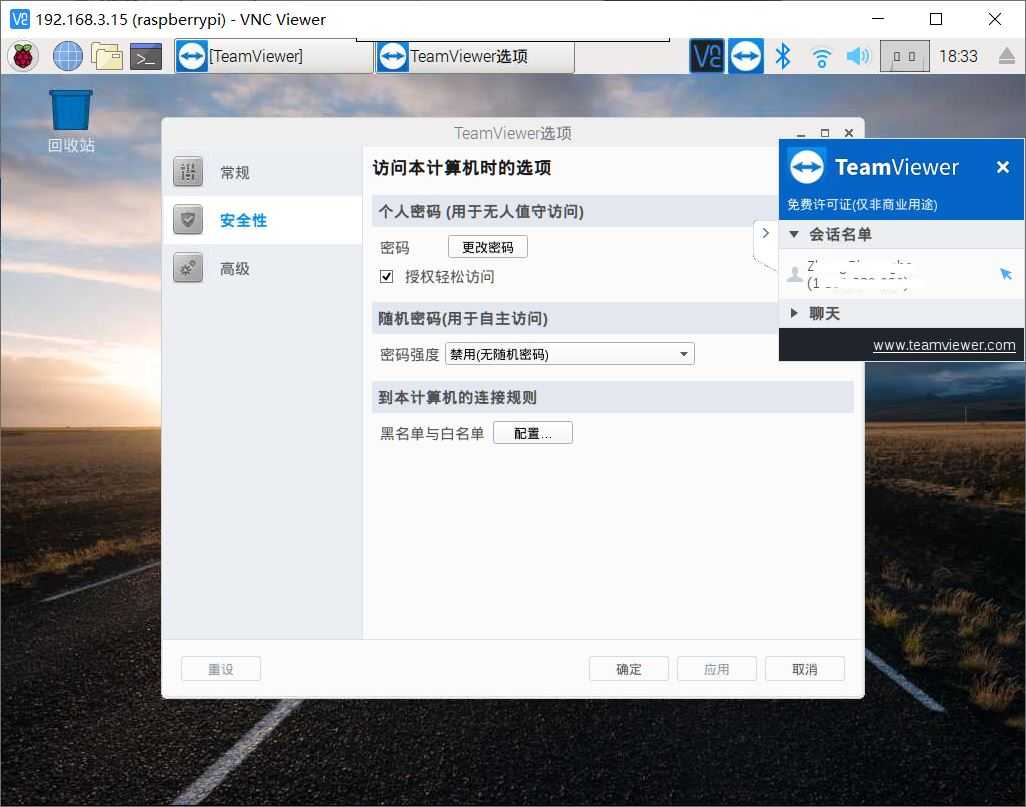Confirm with the 确定 button
Screen dimensions: 1026x807
click(x=628, y=669)
